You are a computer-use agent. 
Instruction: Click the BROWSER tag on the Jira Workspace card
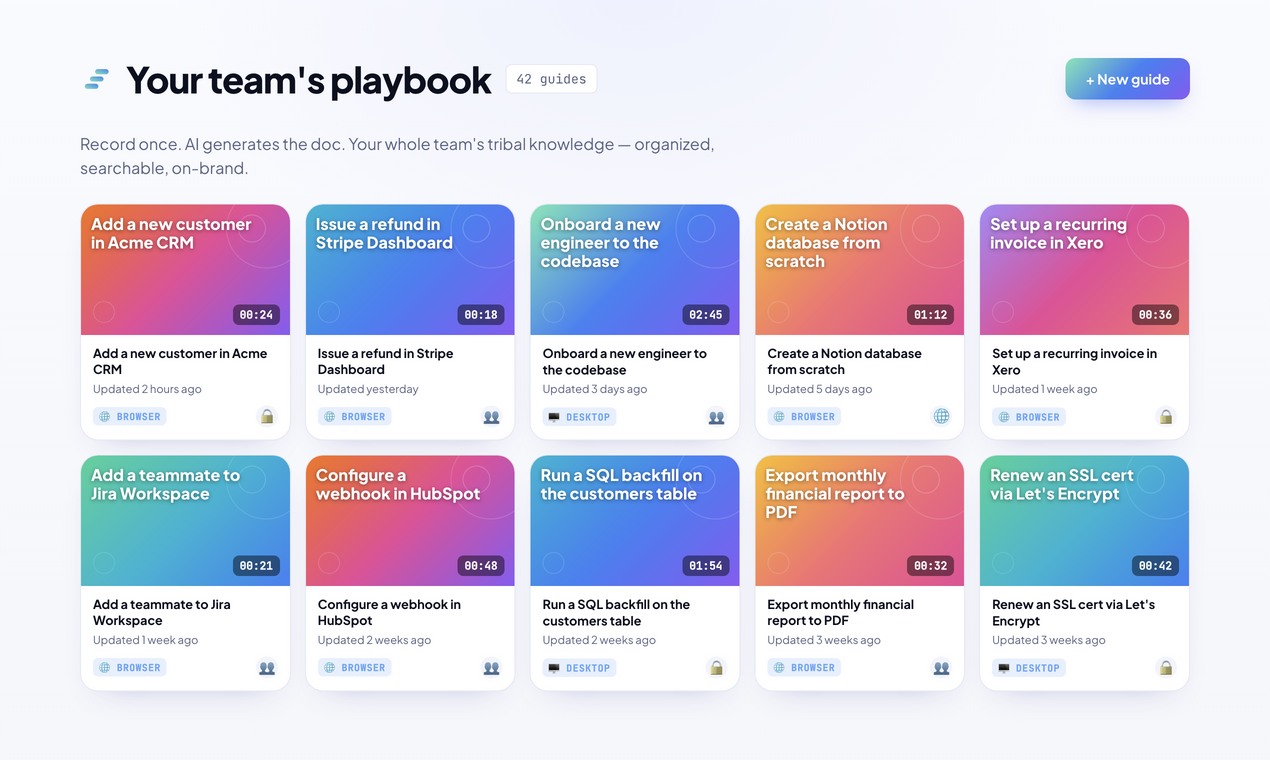130,668
